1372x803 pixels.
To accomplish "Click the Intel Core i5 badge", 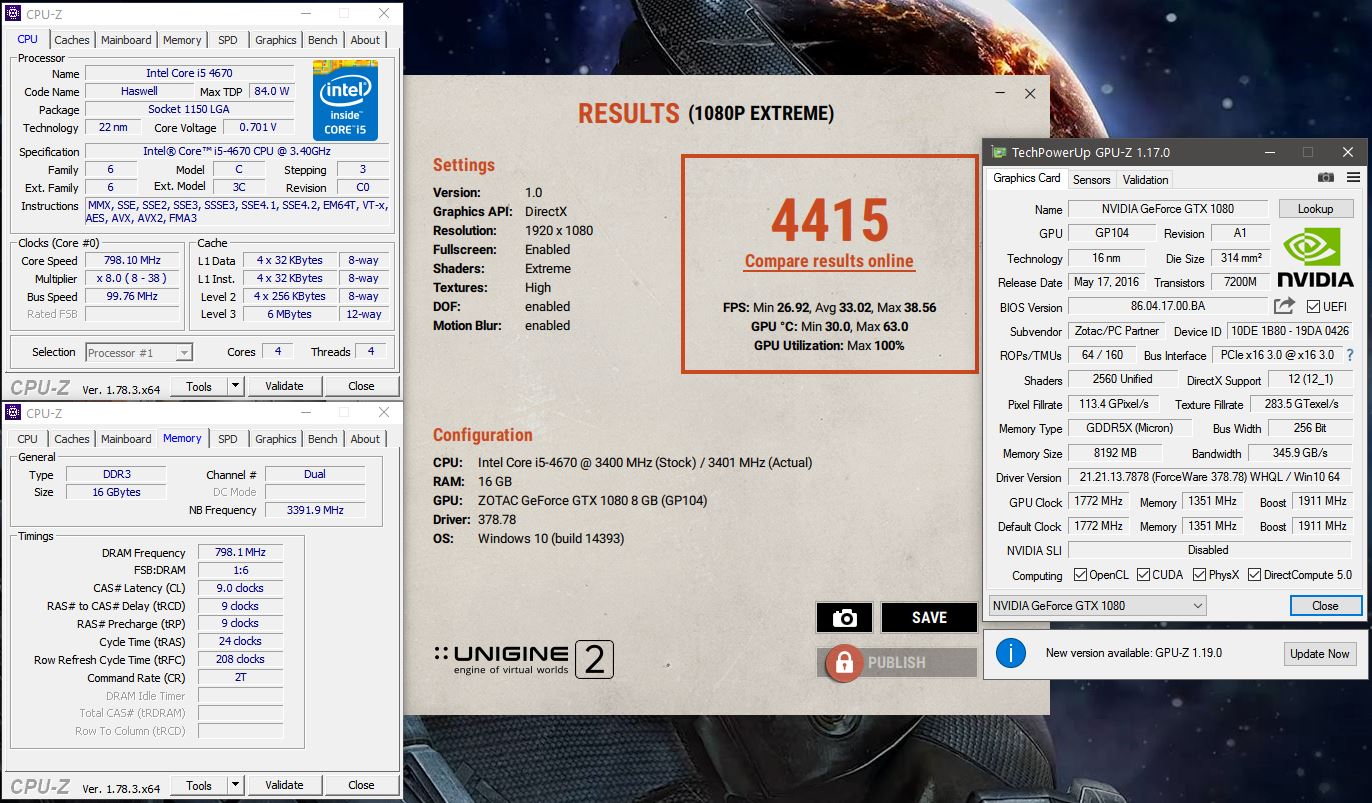I will (345, 100).
